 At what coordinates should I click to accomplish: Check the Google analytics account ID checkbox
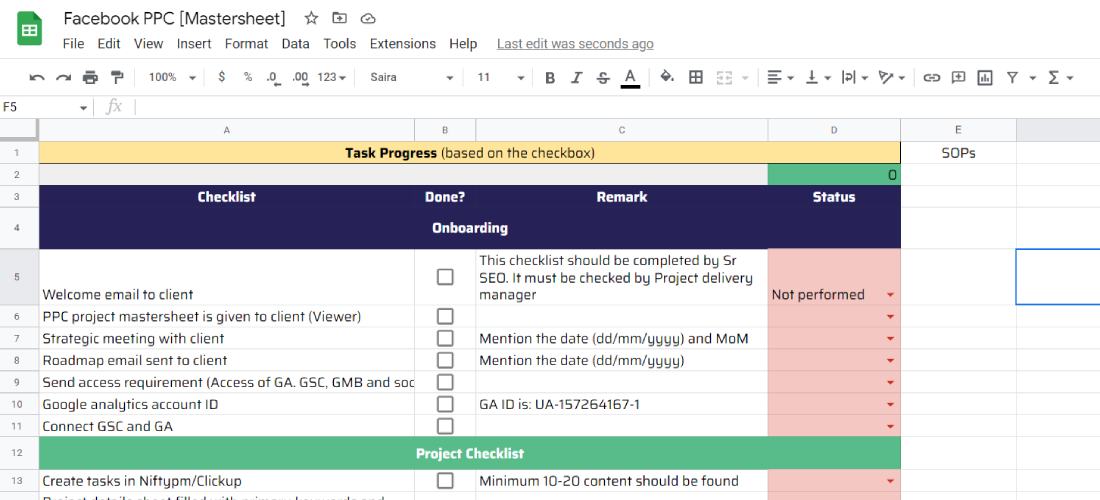pos(445,404)
